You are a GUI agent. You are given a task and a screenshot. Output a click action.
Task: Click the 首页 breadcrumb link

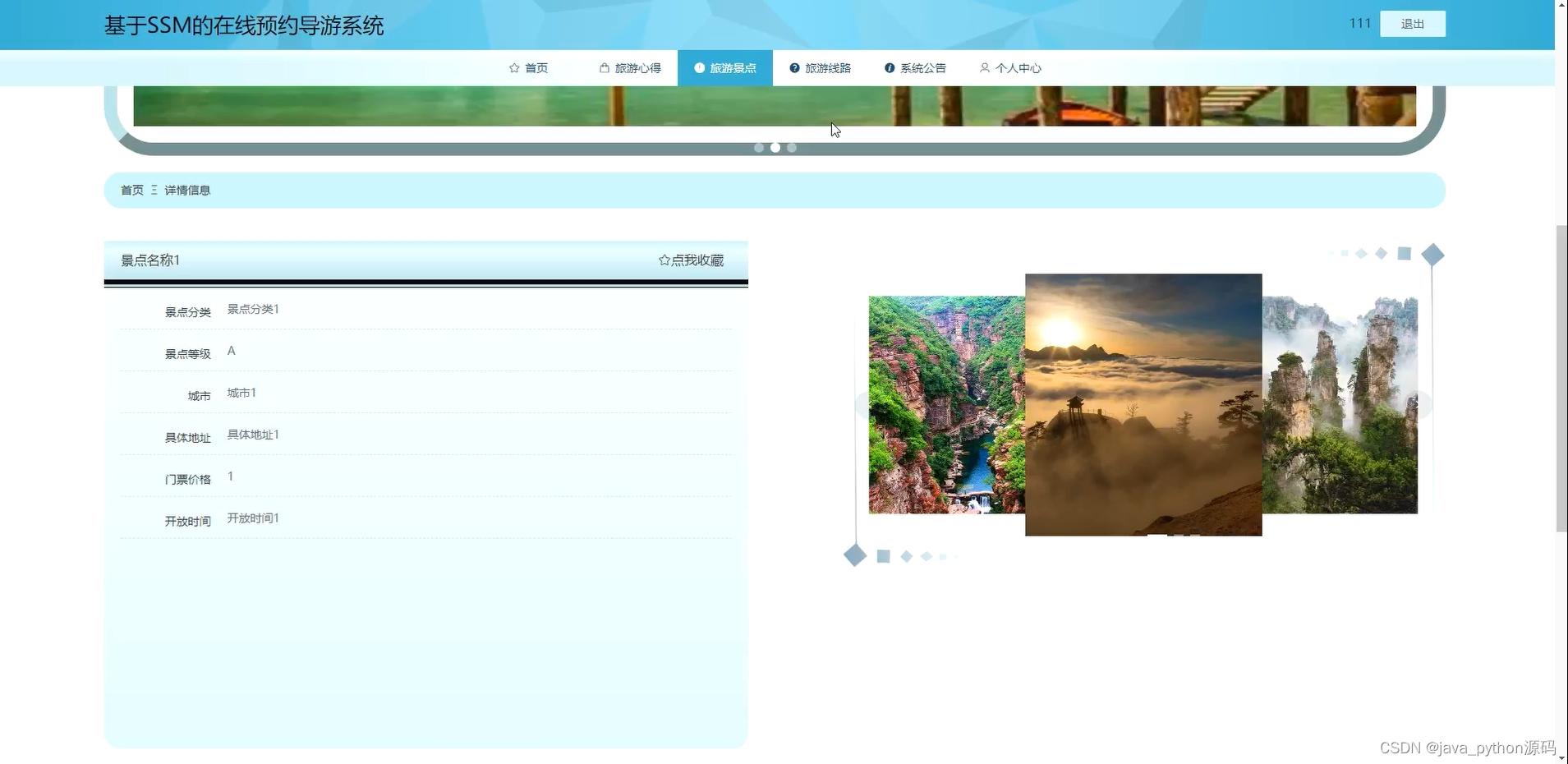click(132, 190)
